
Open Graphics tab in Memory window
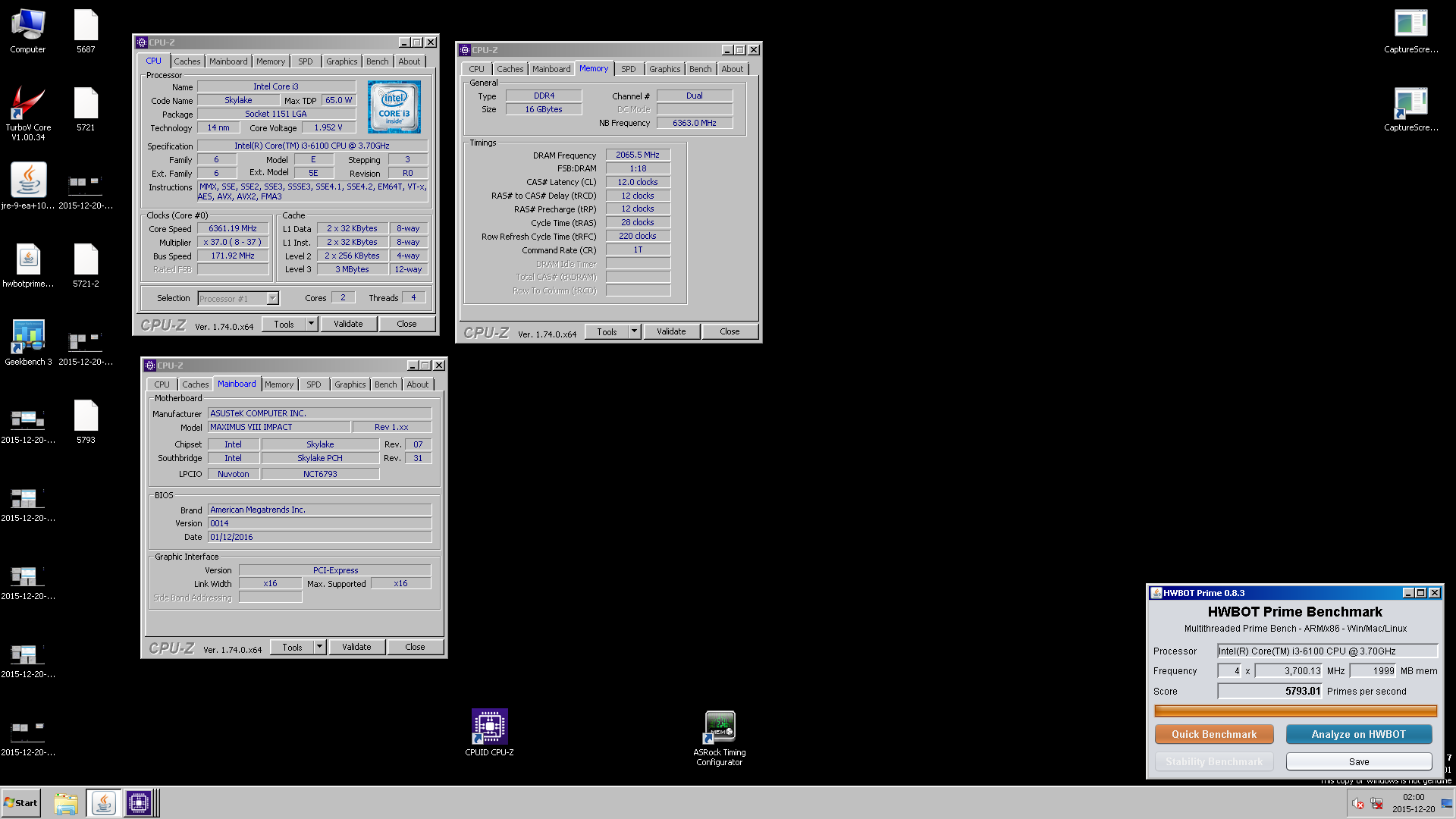pos(664,69)
